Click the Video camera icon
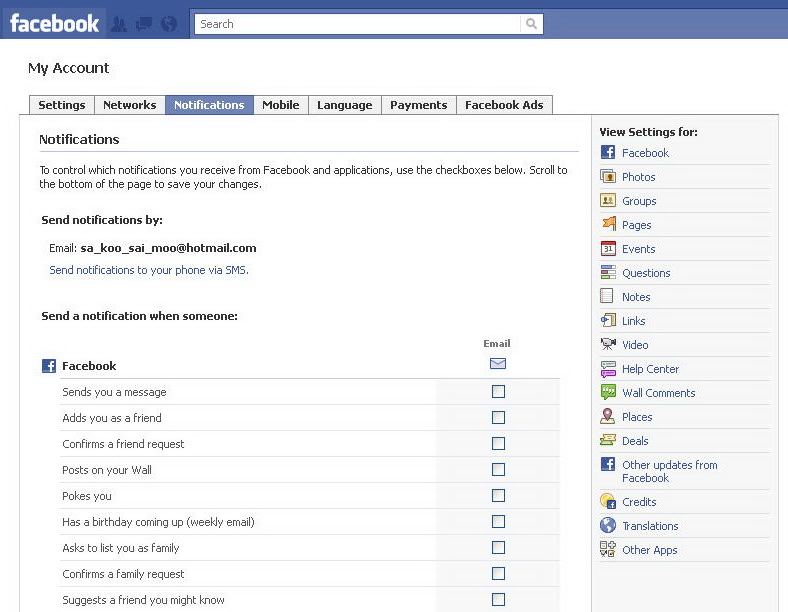The image size is (788, 612). click(608, 344)
